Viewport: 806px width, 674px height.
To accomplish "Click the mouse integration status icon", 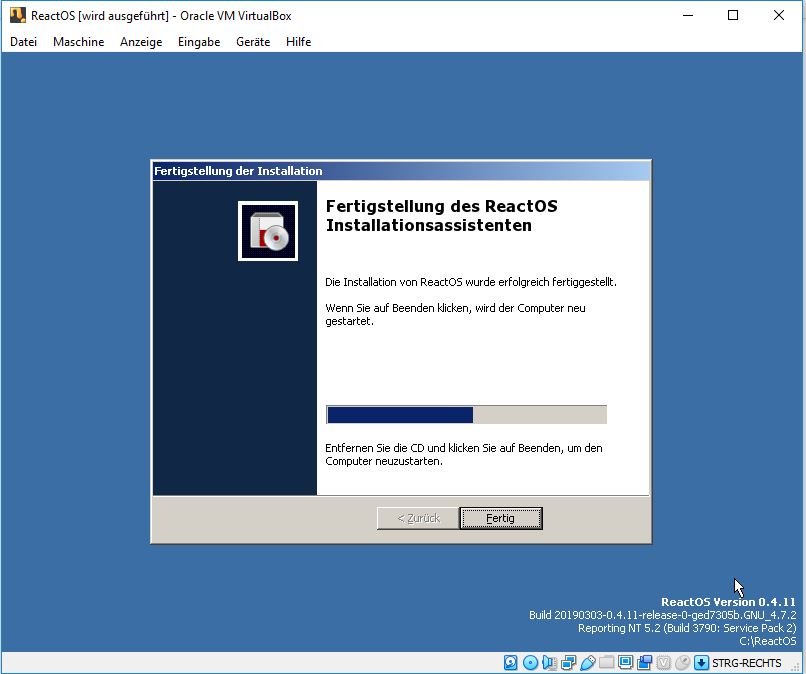I will (x=683, y=663).
